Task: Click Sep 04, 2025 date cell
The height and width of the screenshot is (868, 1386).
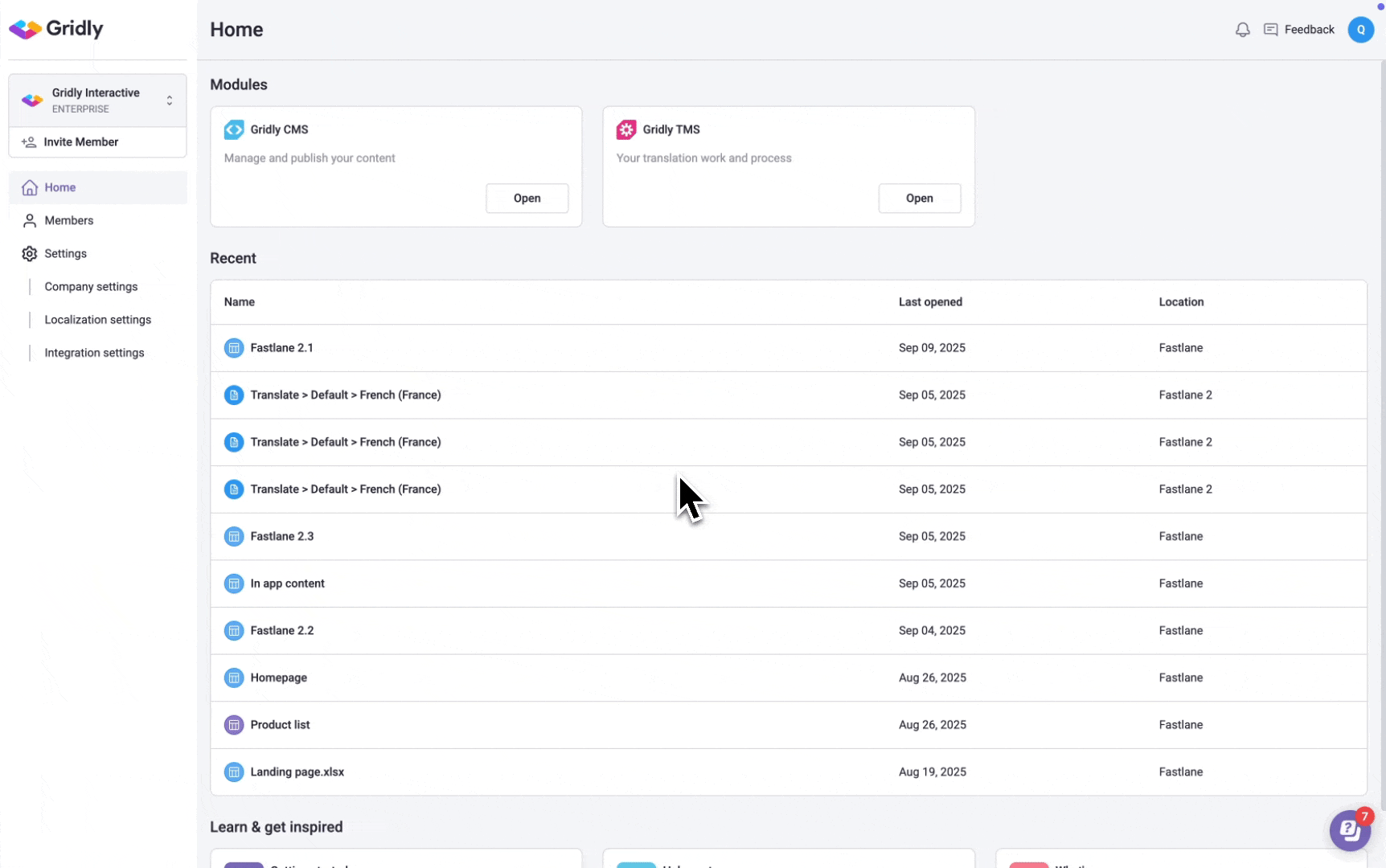Action: coord(932,631)
